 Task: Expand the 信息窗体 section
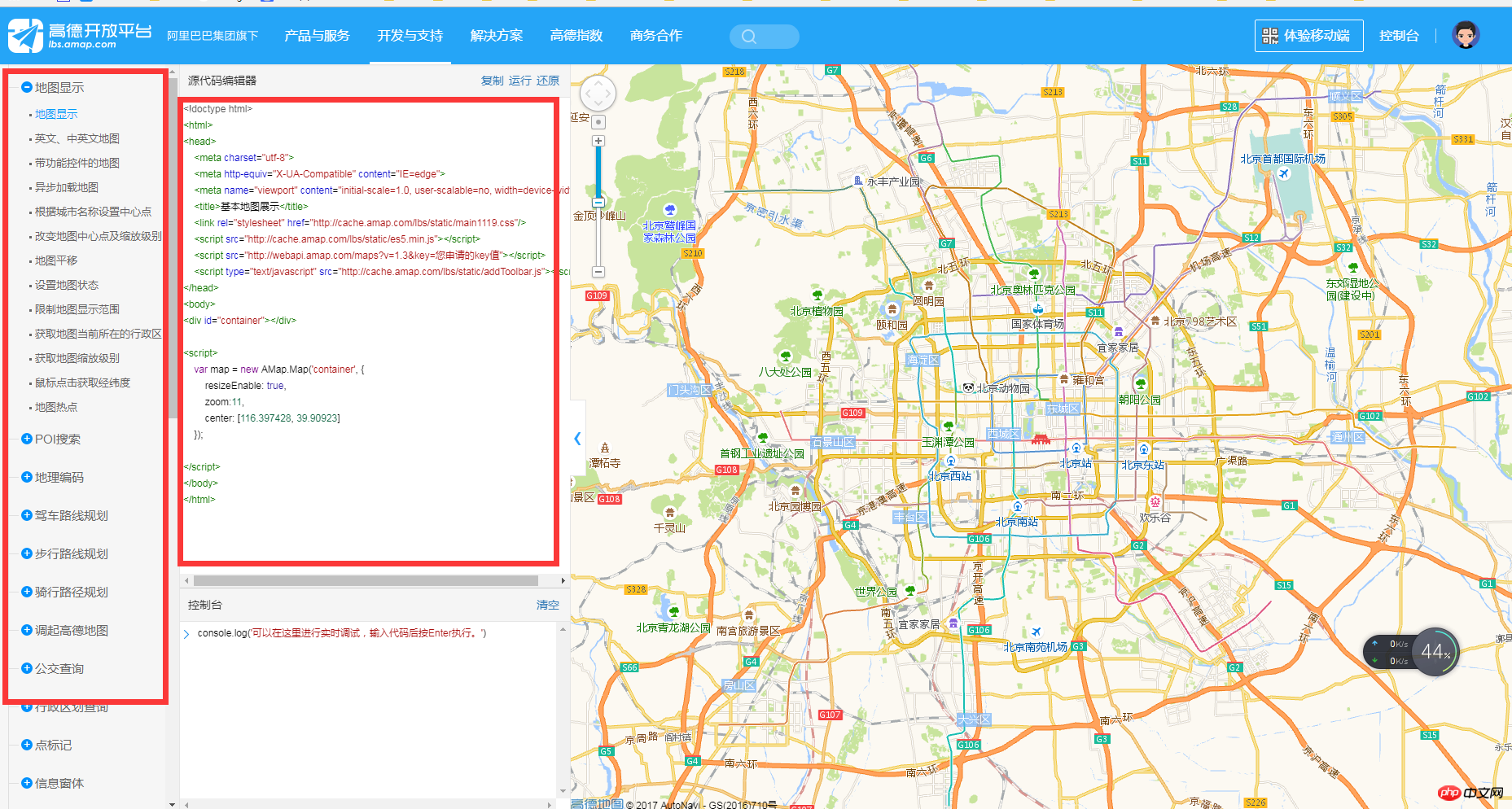(x=27, y=783)
